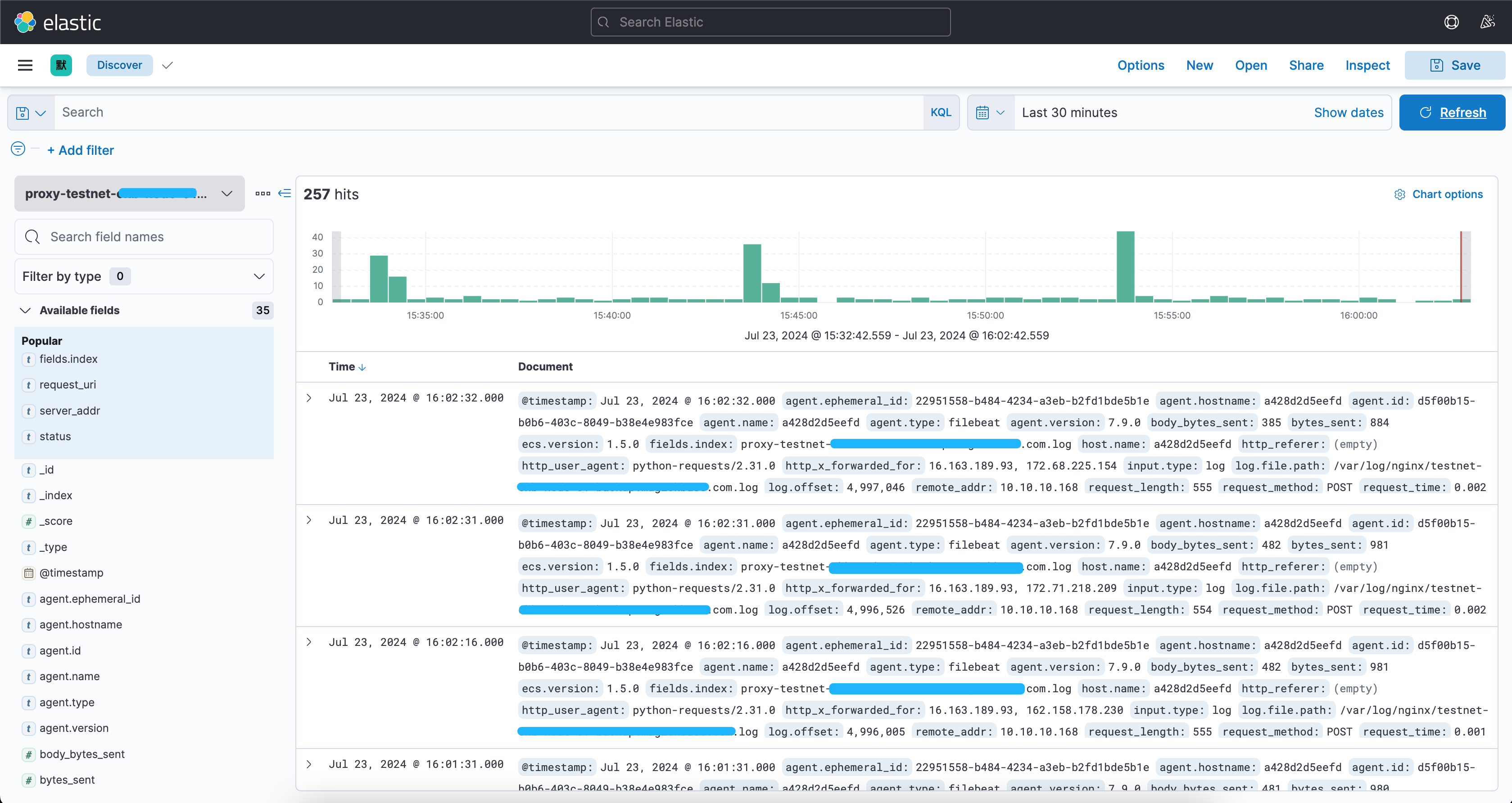Click the search magnifier in Elastic bar
The image size is (1512, 803).
(603, 23)
